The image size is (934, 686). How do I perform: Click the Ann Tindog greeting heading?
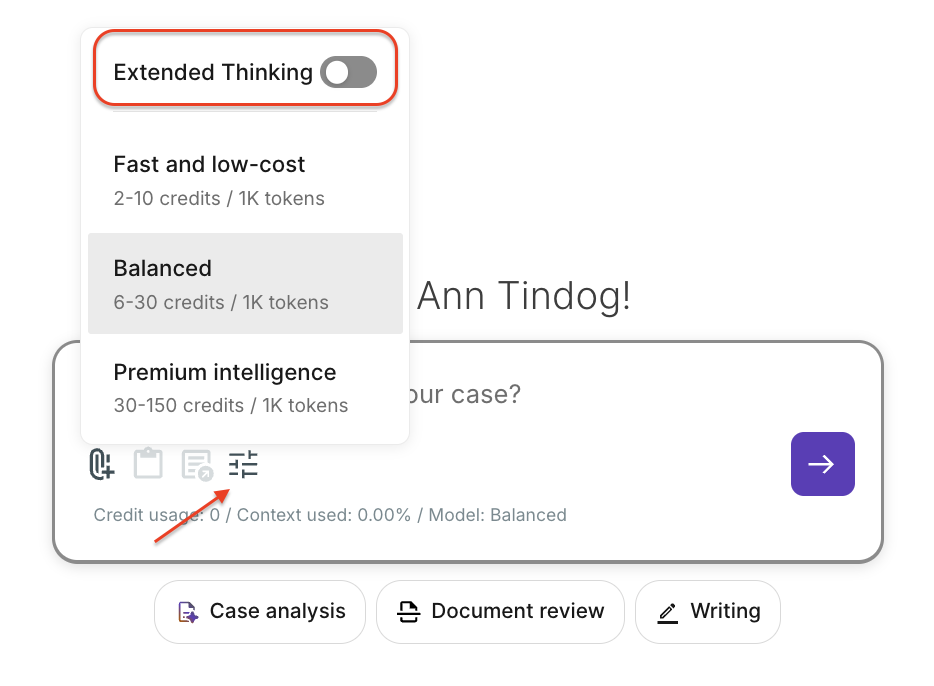click(x=523, y=296)
